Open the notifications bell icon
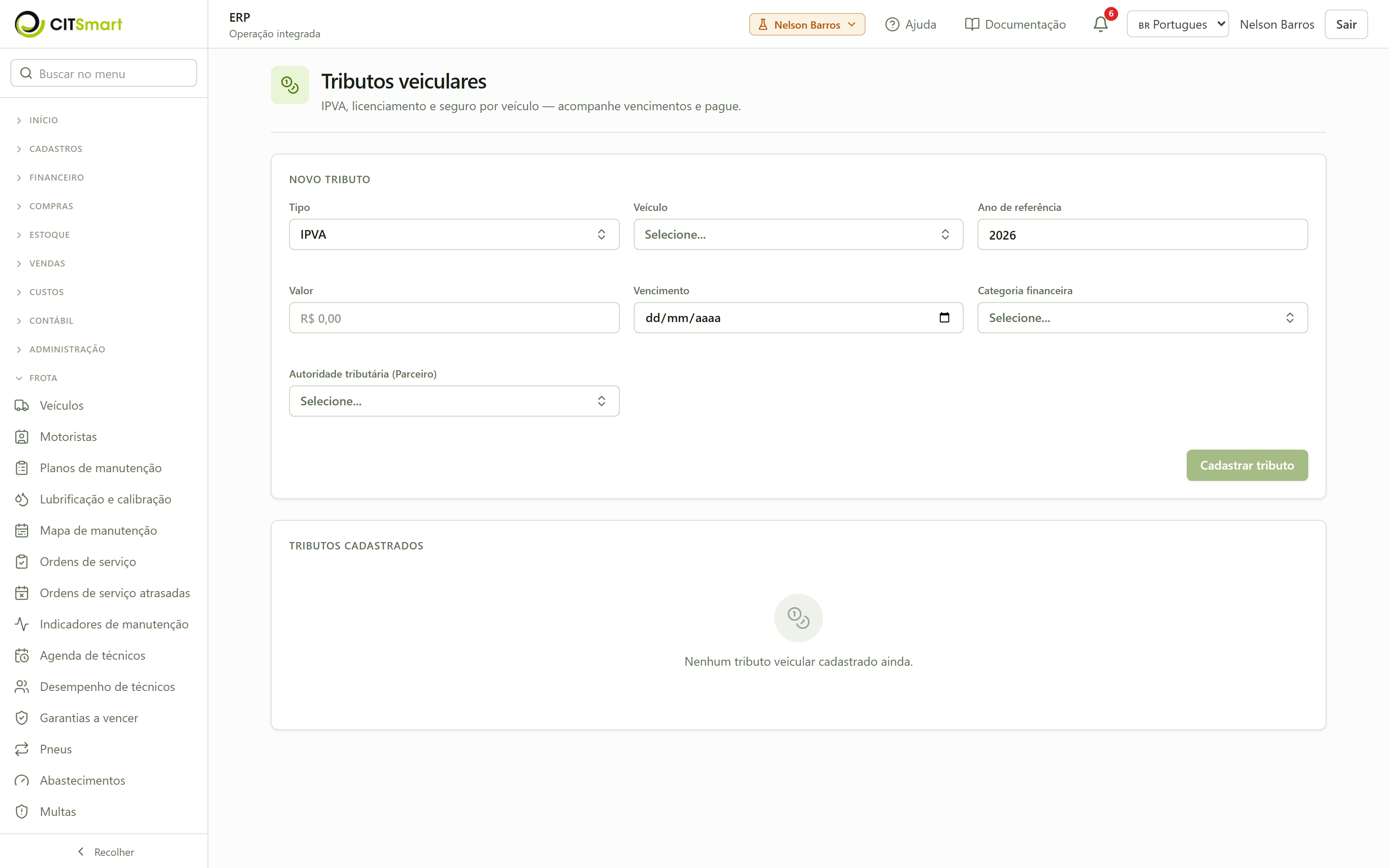Viewport: 1389px width, 868px height. click(x=1100, y=24)
